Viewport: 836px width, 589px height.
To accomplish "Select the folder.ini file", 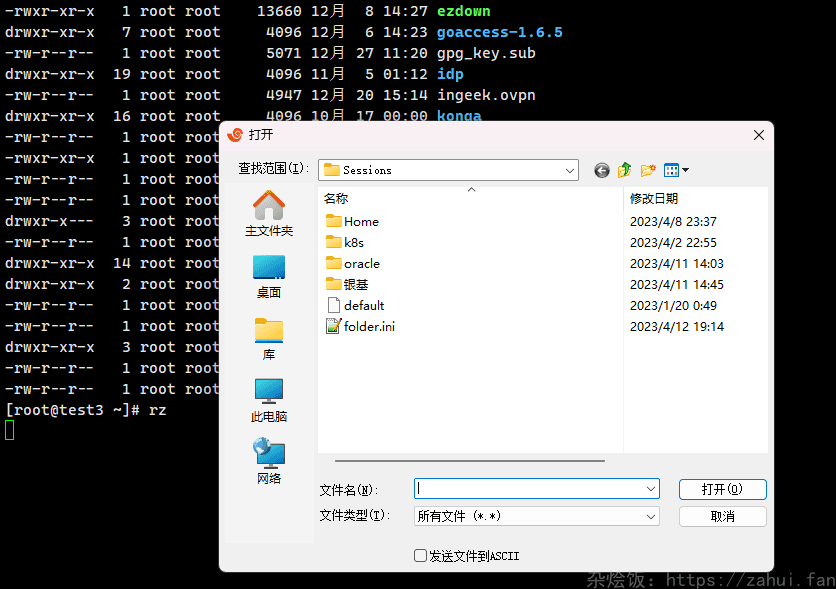I will click(x=367, y=325).
